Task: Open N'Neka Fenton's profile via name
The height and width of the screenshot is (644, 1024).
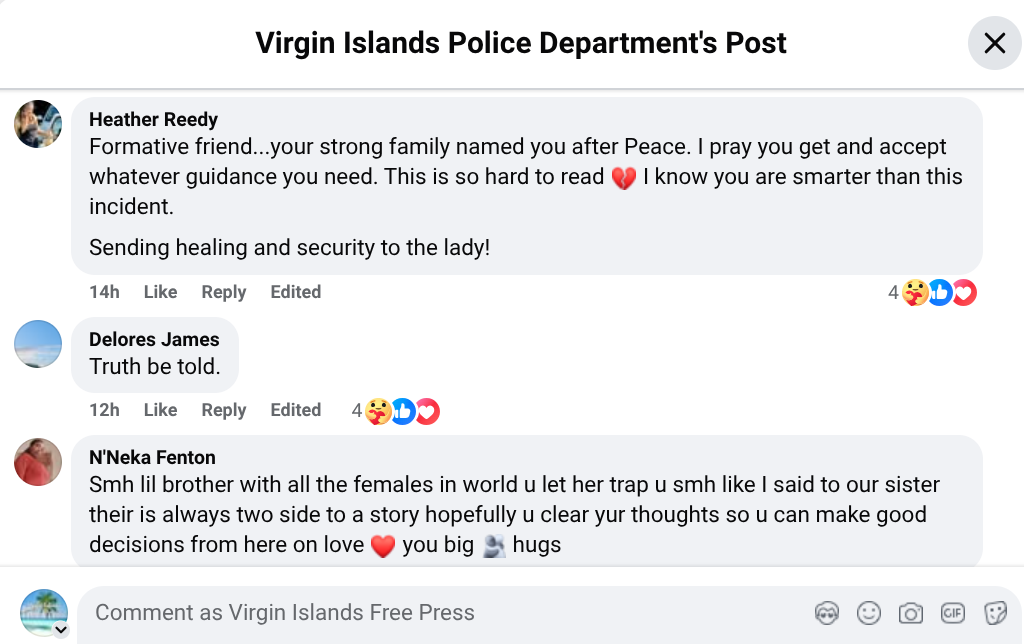Action: pos(152,457)
